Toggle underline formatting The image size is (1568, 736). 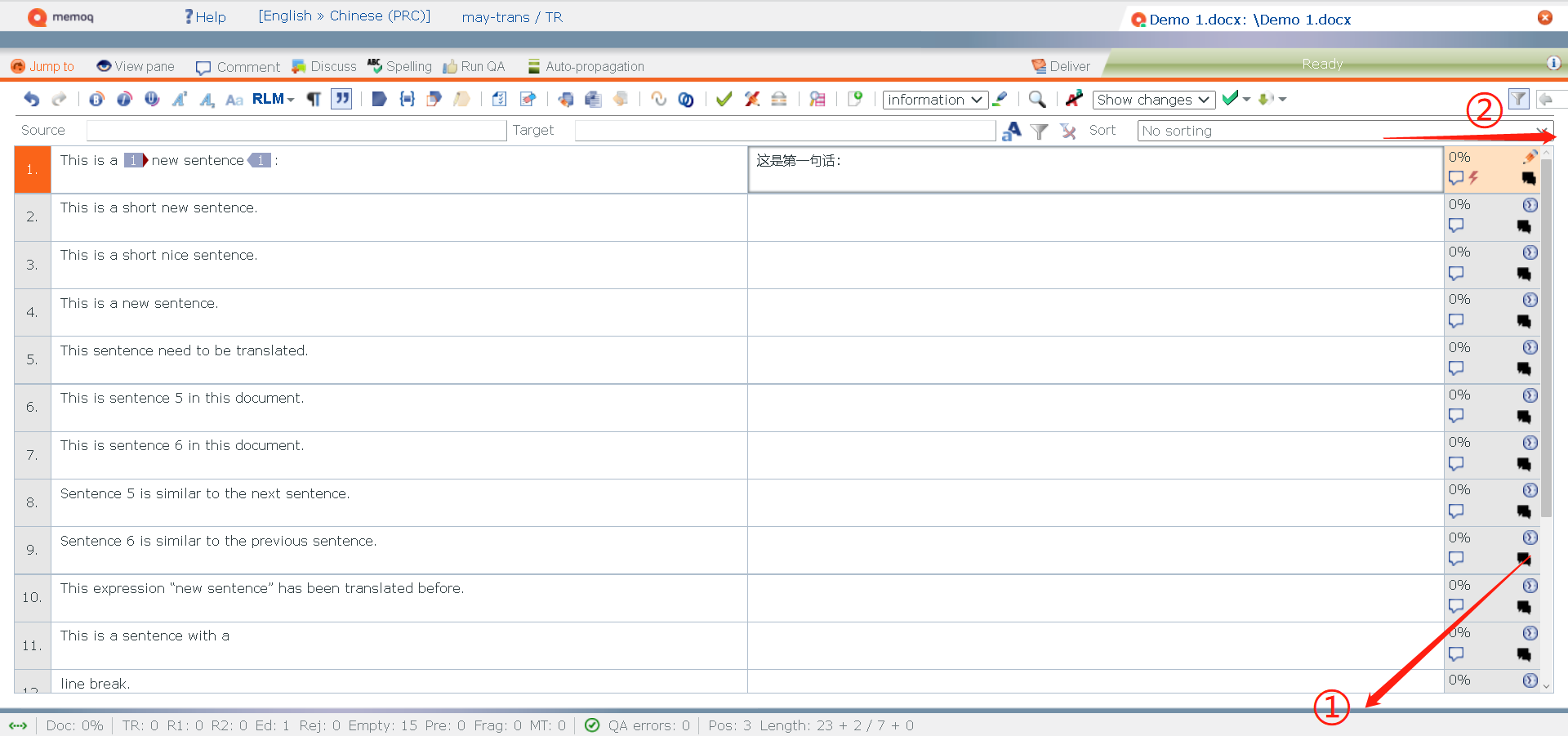[152, 99]
